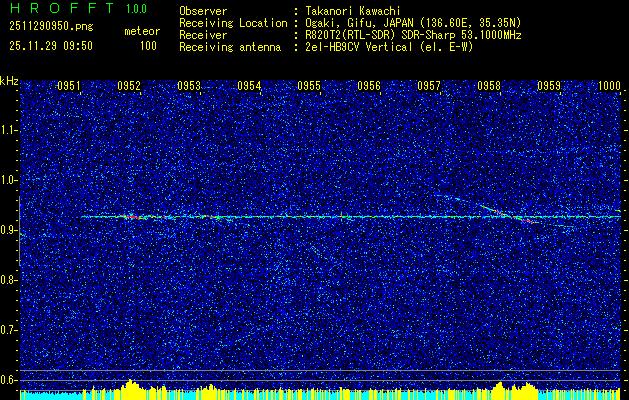Click the 0.8 kHz axis label

tap(9, 280)
